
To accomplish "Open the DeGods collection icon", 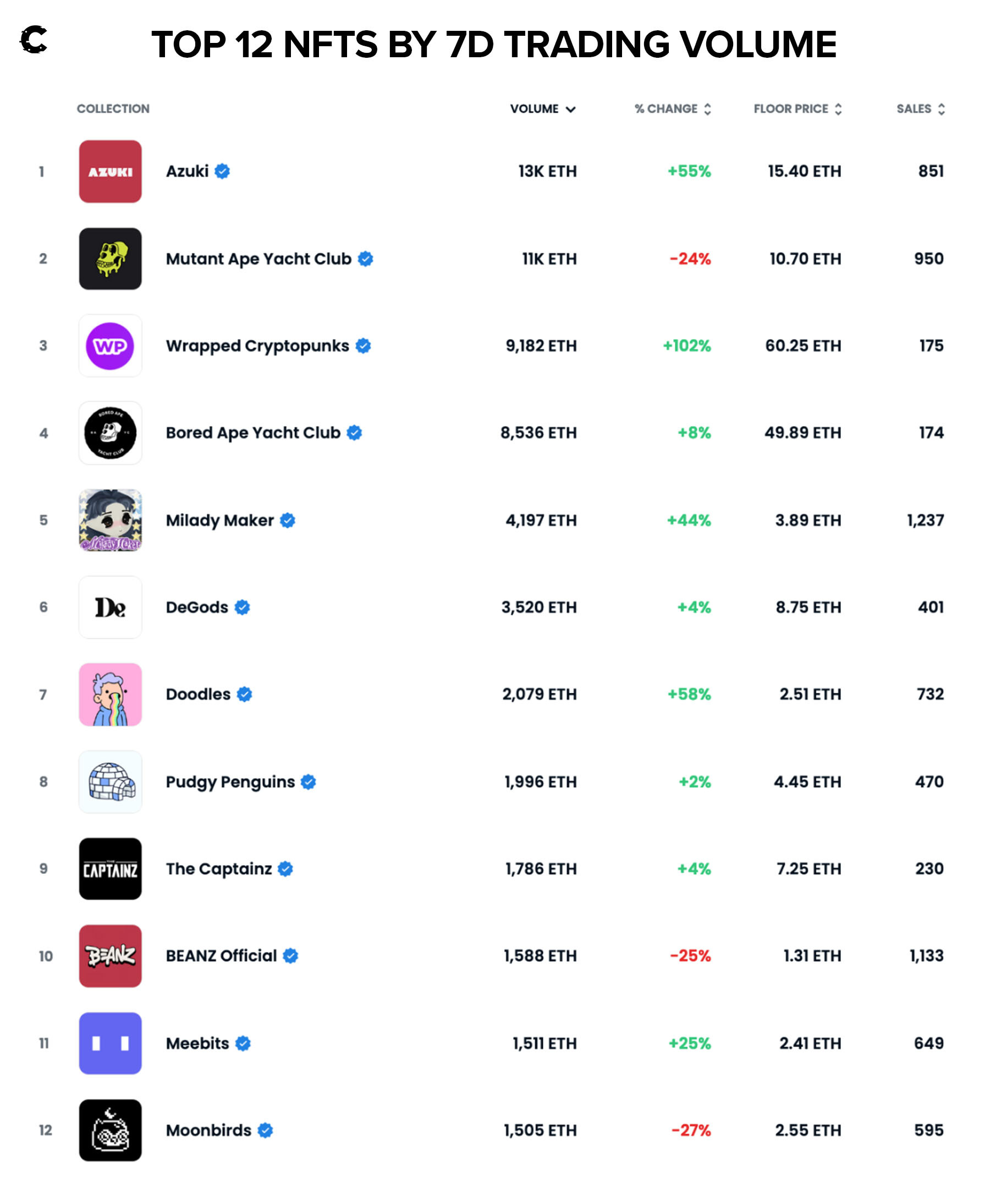I will coord(110,607).
